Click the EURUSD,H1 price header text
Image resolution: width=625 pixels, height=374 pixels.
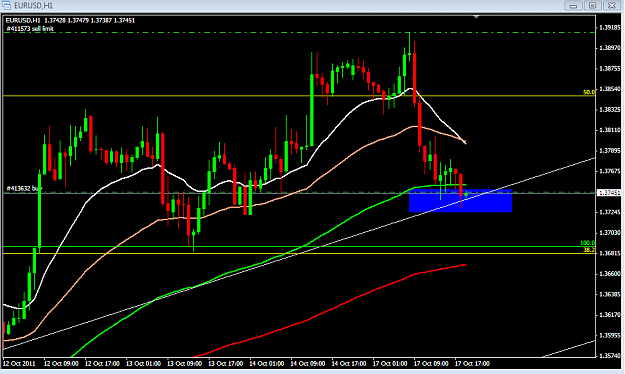70,20
